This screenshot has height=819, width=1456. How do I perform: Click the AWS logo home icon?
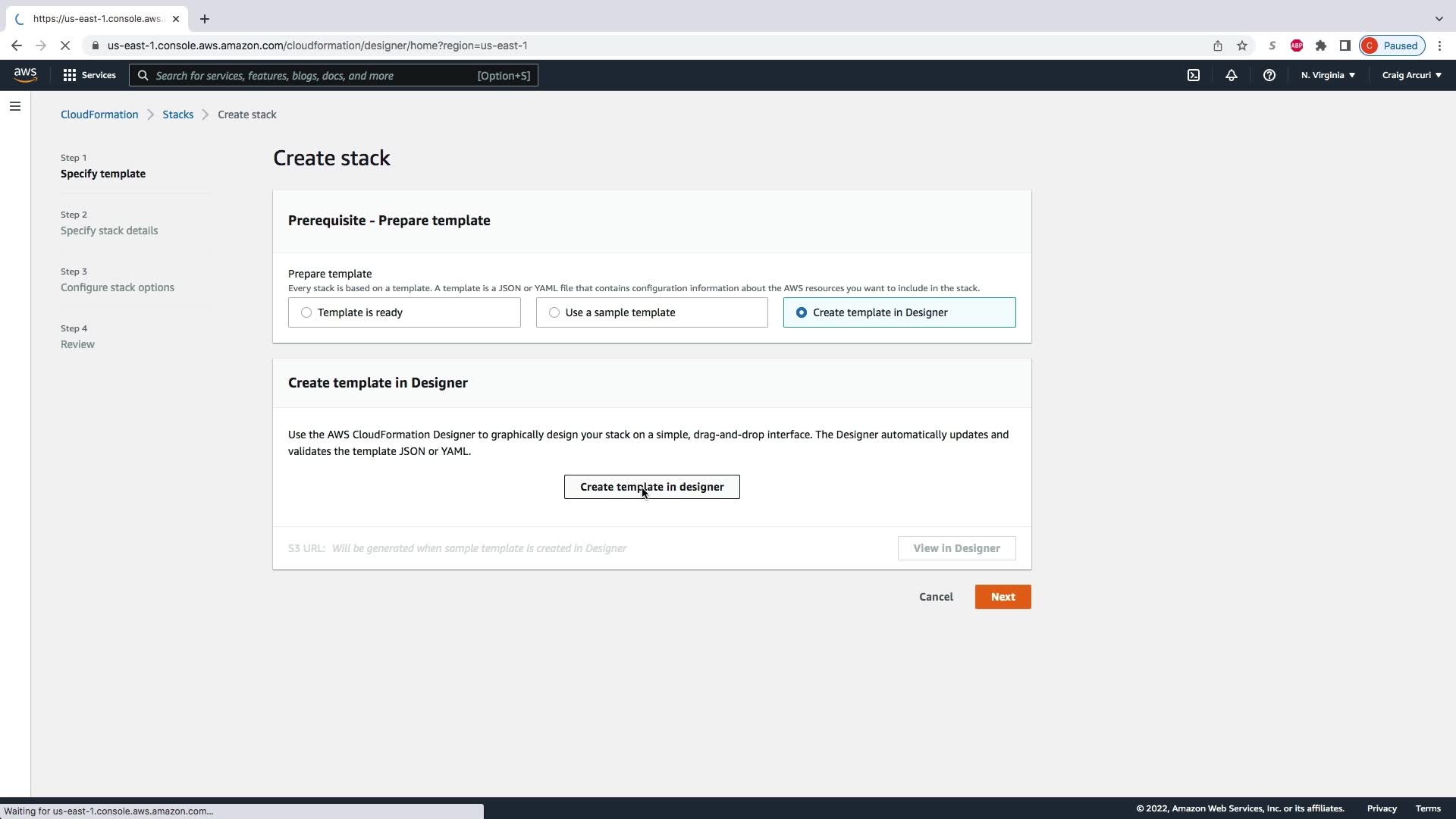25,74
